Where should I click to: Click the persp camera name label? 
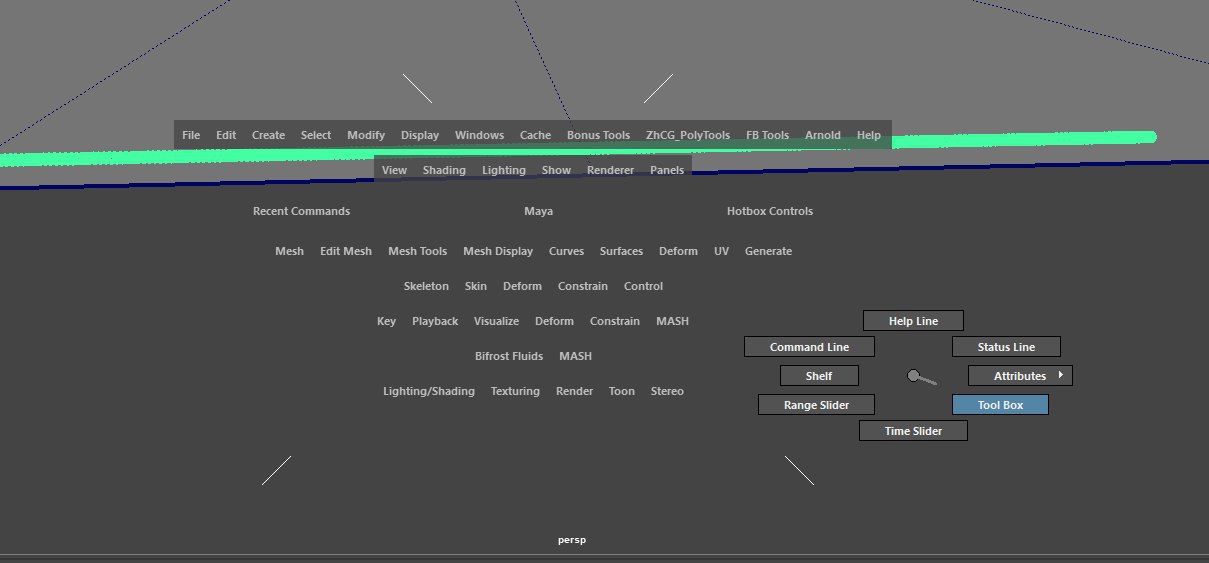pos(572,540)
